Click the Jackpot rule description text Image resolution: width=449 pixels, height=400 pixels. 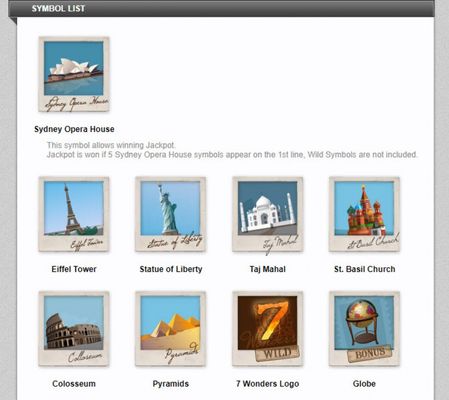[x=232, y=150]
